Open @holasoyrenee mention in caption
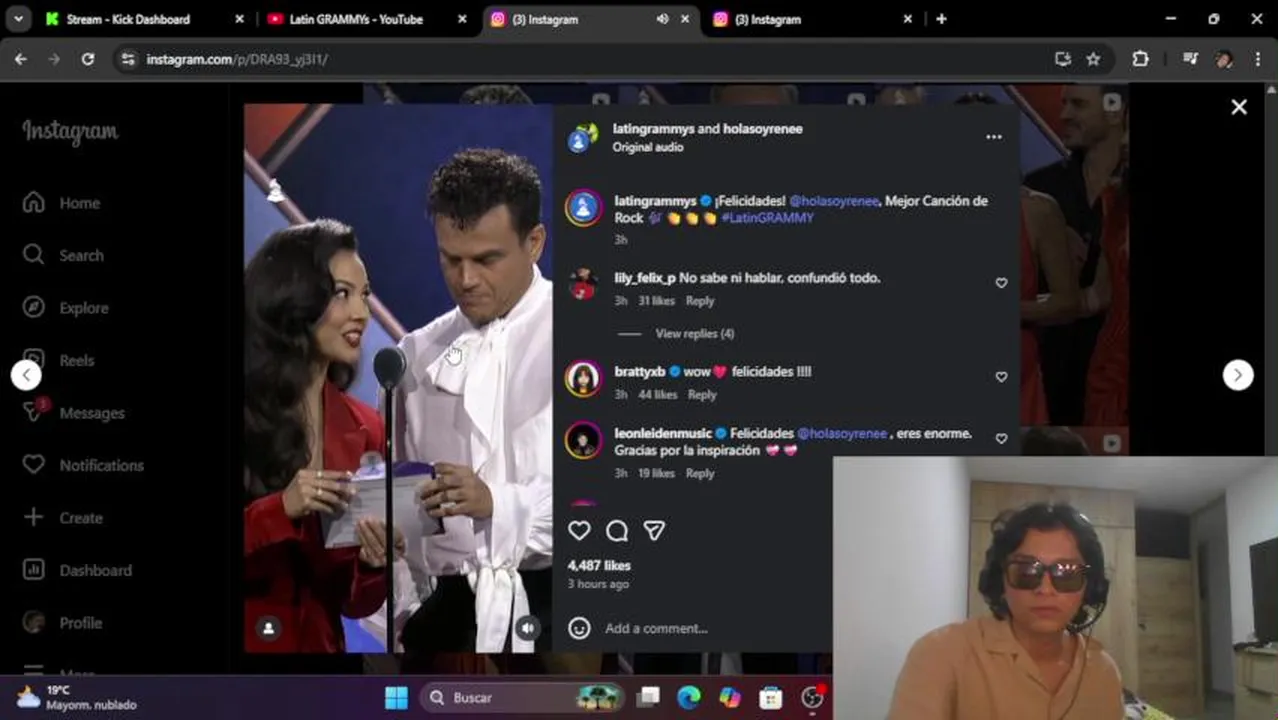 pyautogui.click(x=834, y=201)
